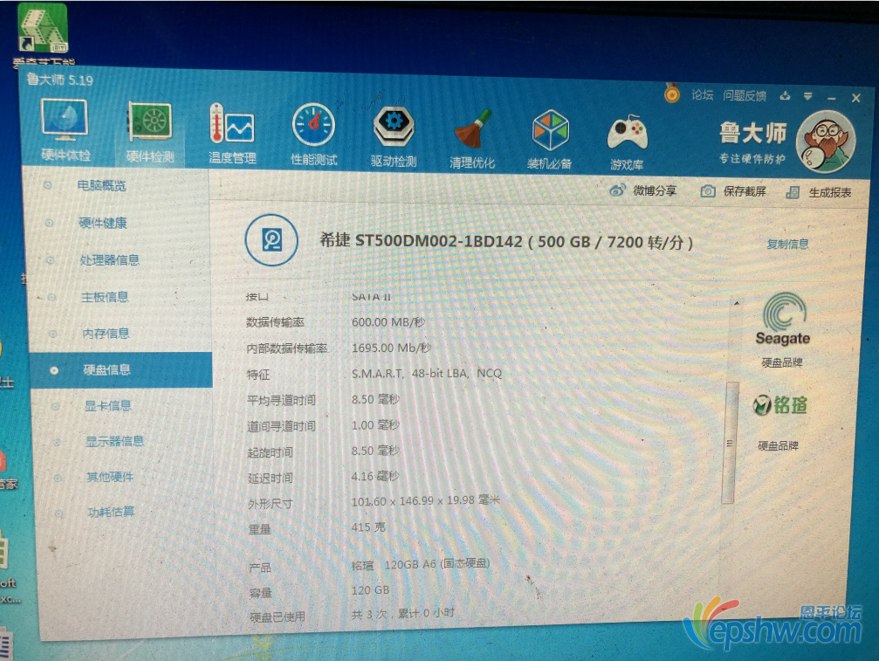
Task: Click the window title "鲁大师 5.19"
Action: click(x=59, y=80)
